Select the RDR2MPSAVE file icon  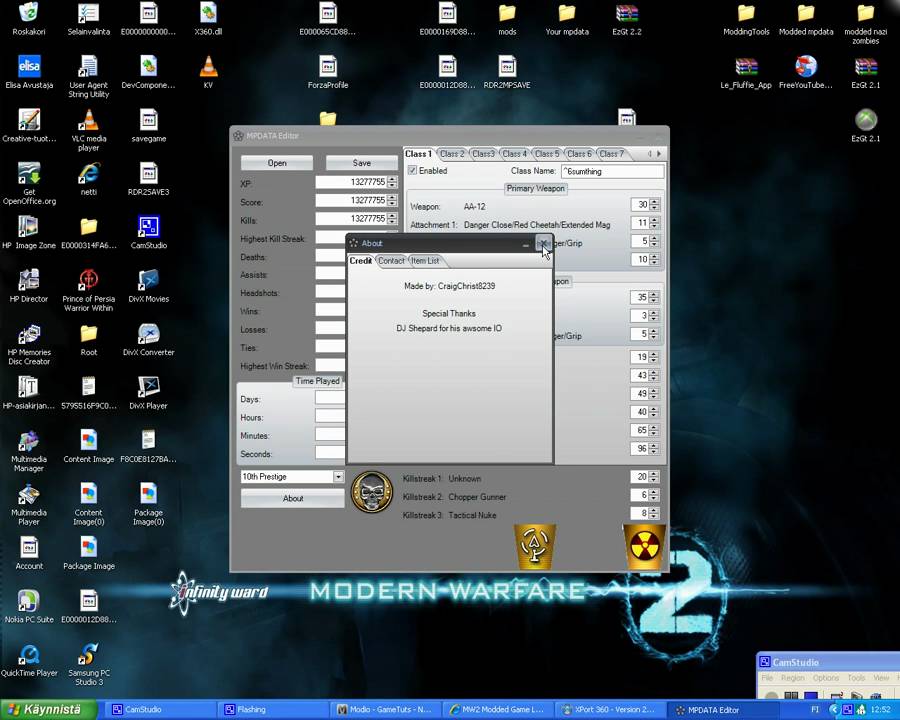click(x=507, y=72)
